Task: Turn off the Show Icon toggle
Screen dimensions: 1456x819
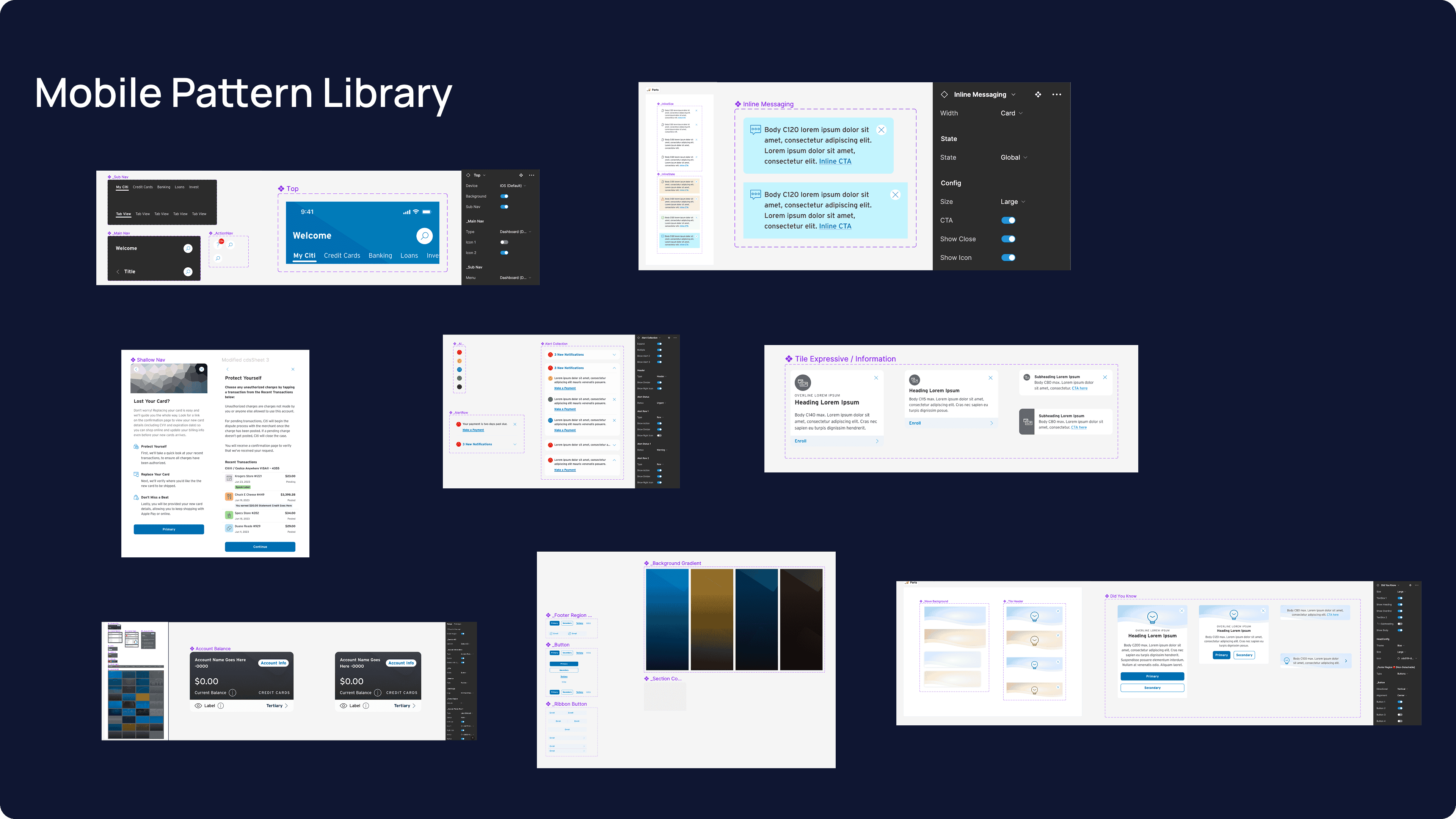Action: 1008,258
